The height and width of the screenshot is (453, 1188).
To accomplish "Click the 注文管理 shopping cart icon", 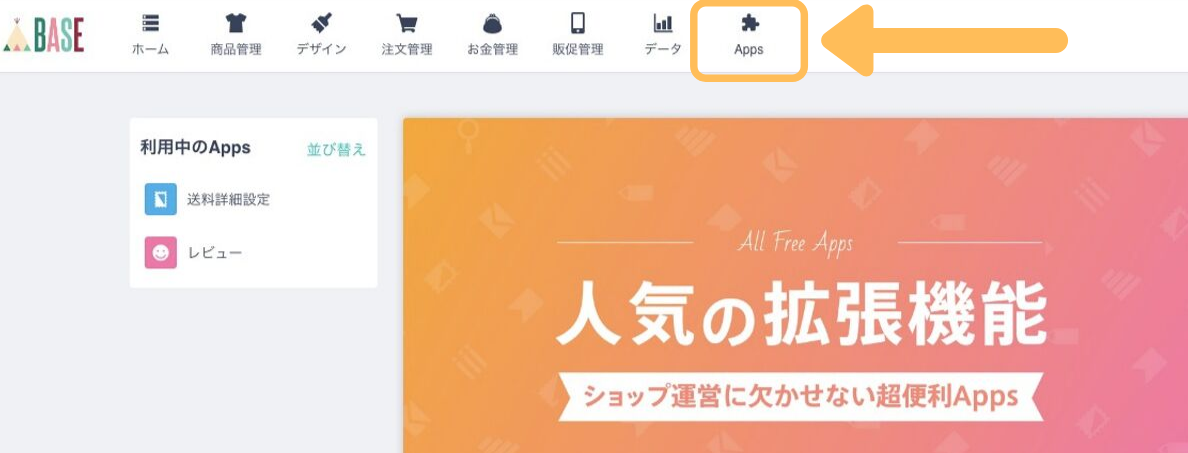I will (x=407, y=23).
